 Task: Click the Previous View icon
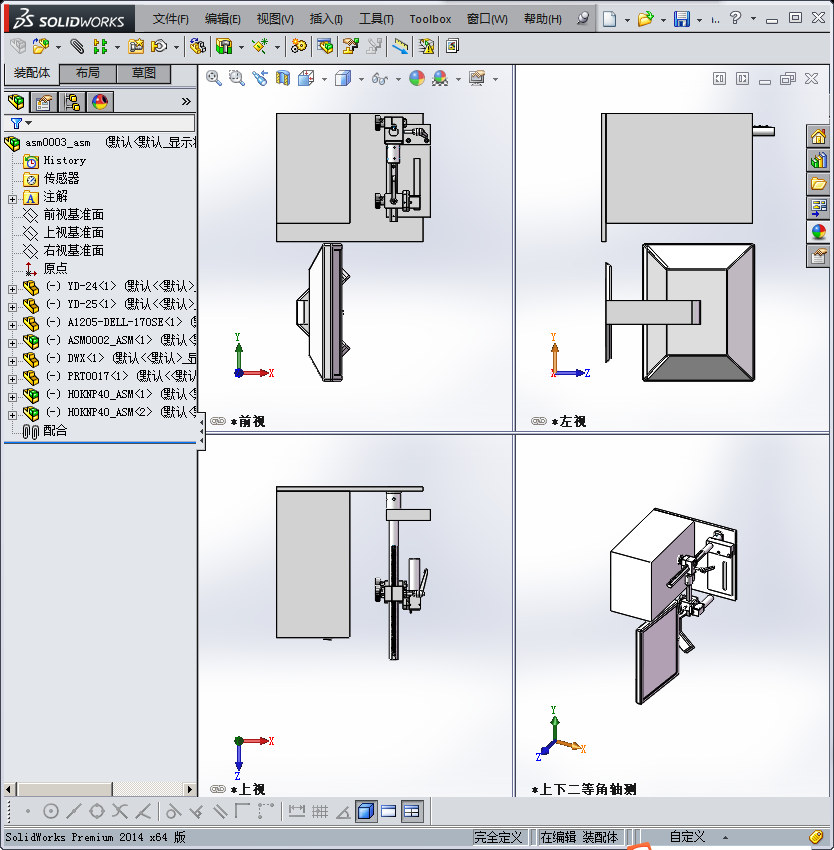pos(260,79)
